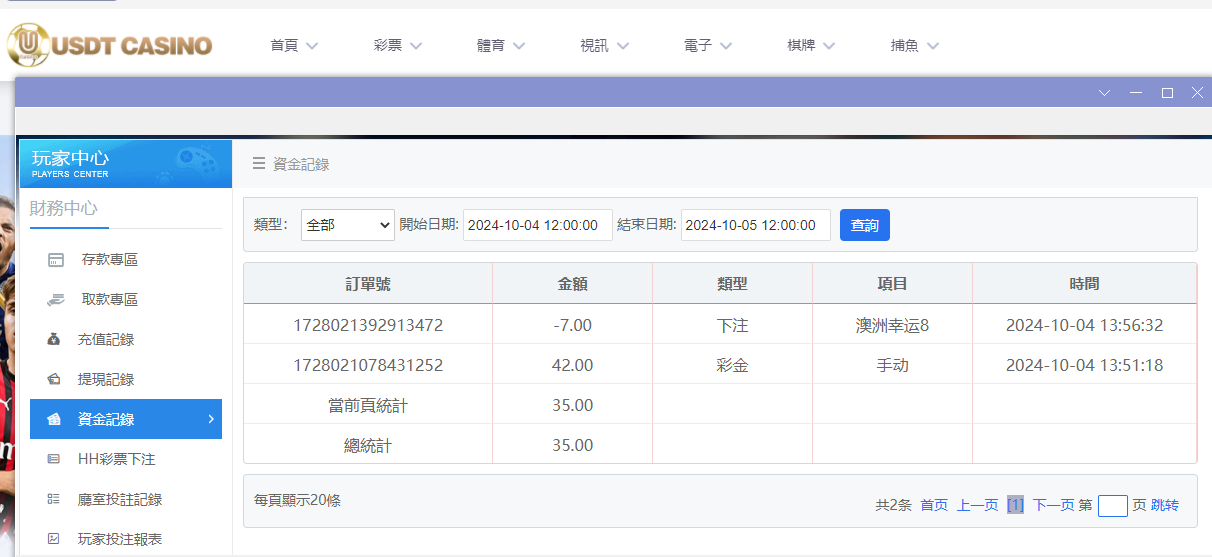Click the page number input box
This screenshot has height=557, width=1212.
click(1112, 506)
